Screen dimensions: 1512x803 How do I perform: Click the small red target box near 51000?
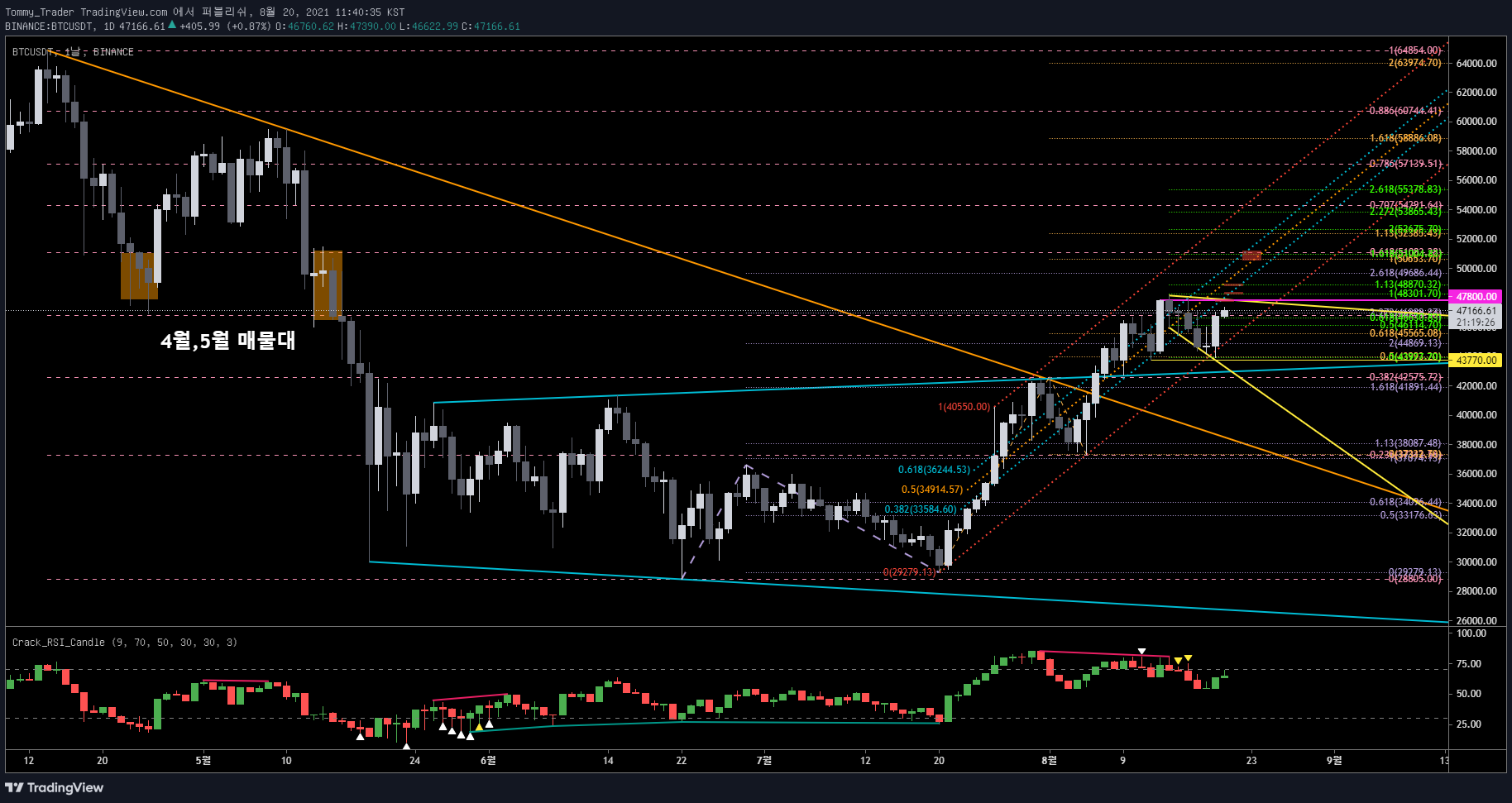coord(1251,256)
